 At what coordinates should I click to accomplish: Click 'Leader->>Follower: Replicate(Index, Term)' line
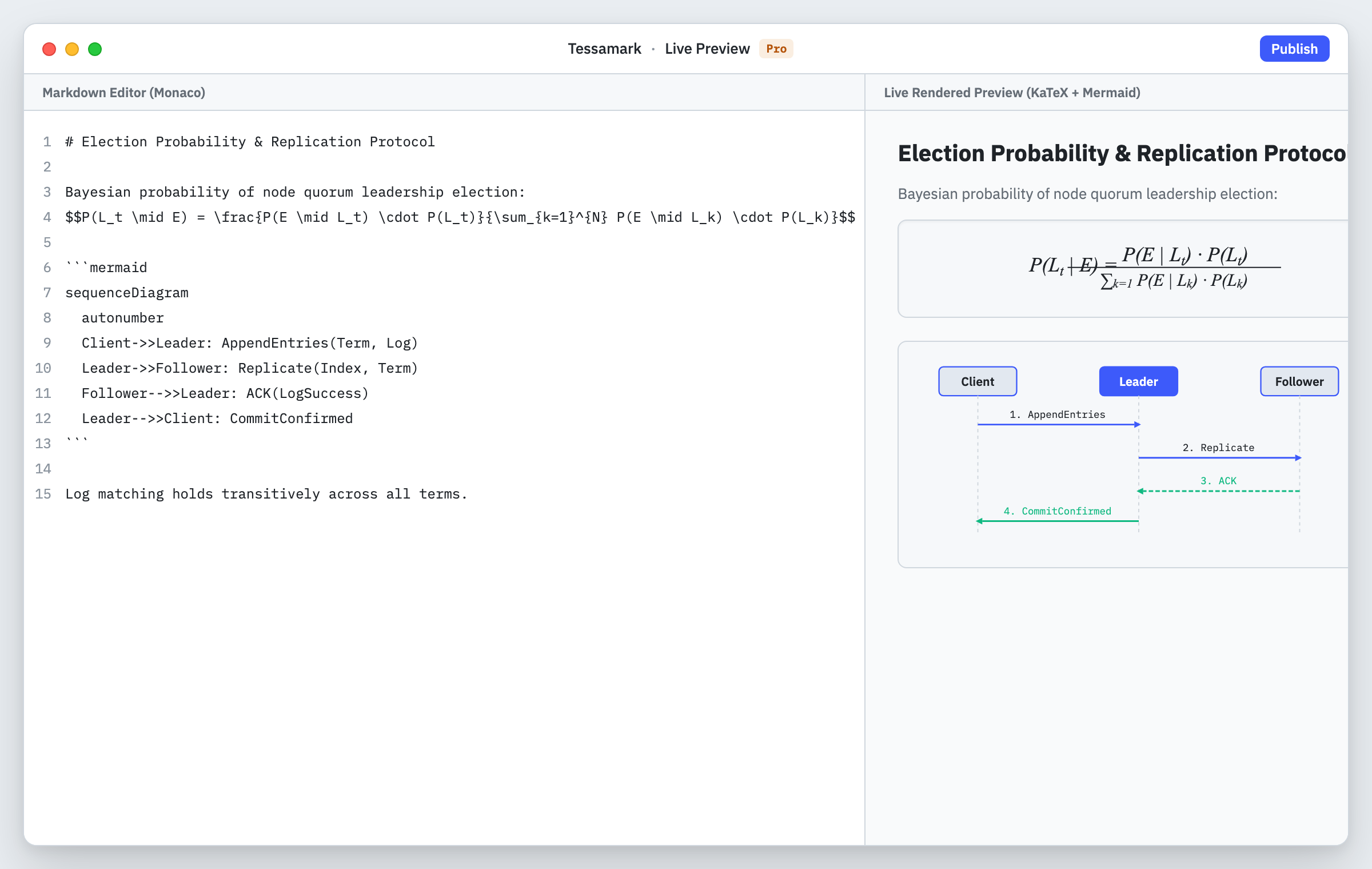(250, 368)
